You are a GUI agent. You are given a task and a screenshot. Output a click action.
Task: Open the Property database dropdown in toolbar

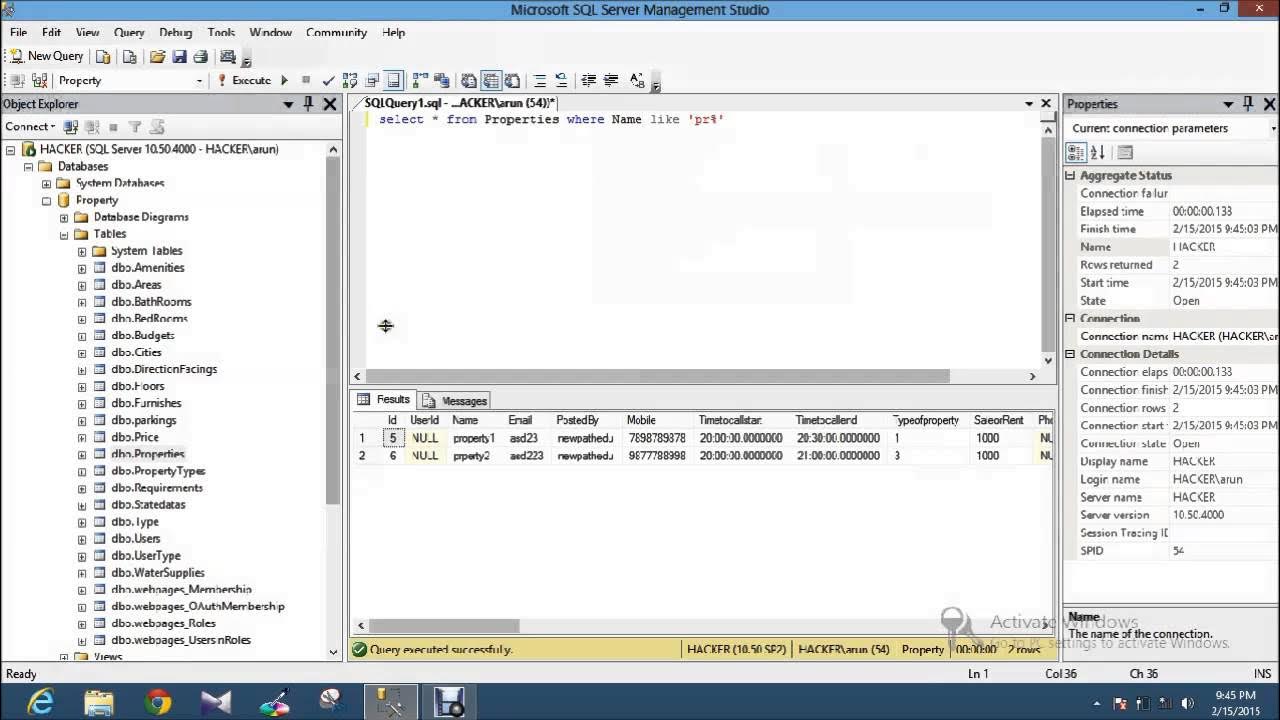point(199,81)
